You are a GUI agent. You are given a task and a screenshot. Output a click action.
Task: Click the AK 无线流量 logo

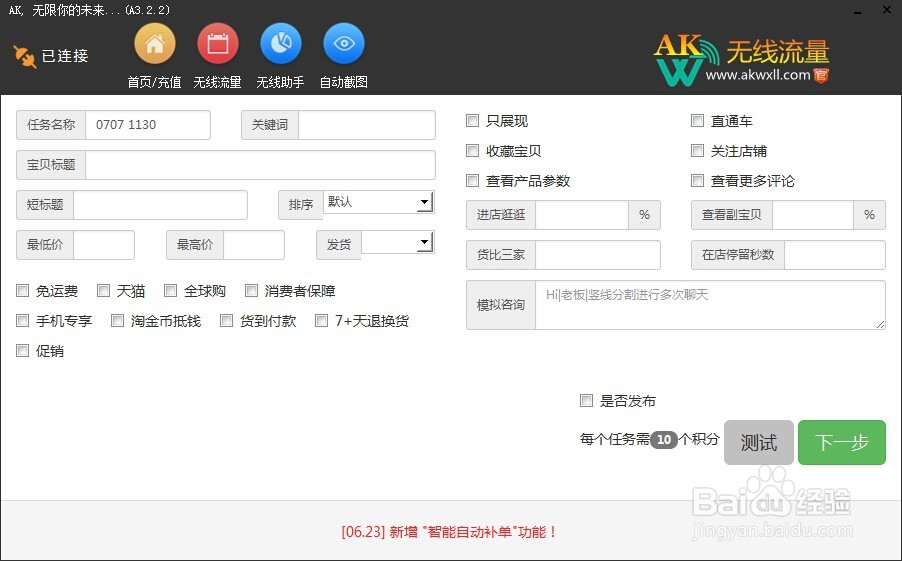(x=742, y=60)
